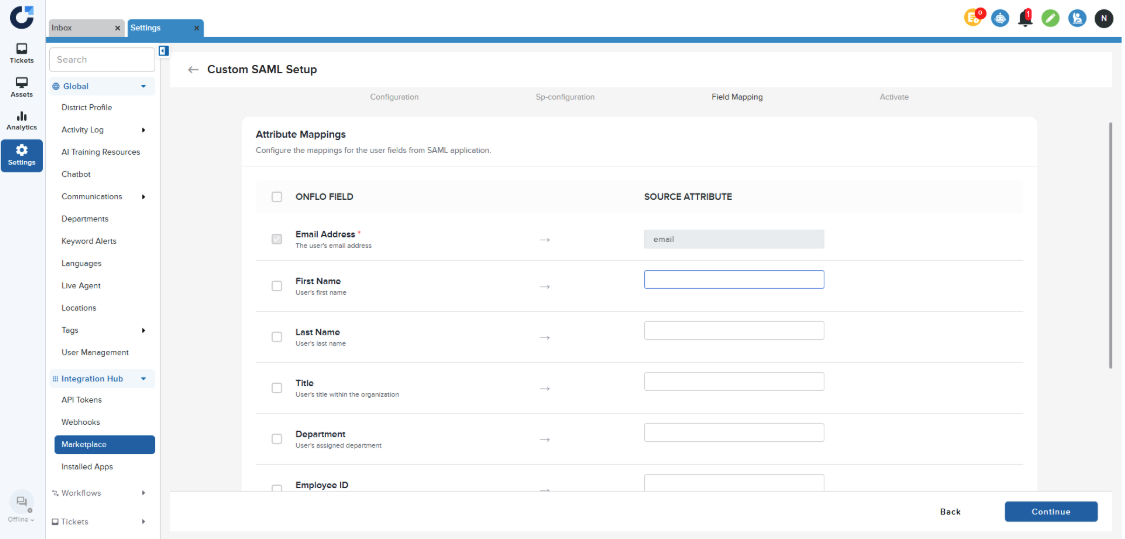Expand the Activity Log submenu arrow
Screen dimensions: 1125x539
143,130
